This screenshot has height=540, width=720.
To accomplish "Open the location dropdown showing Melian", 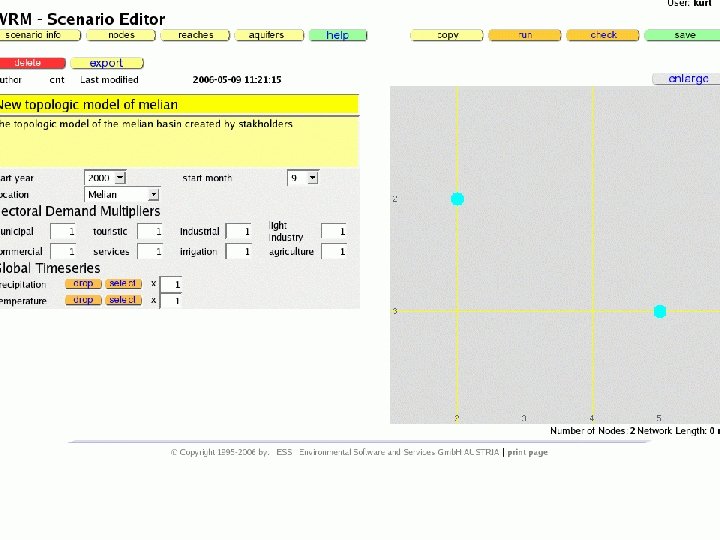I will pyautogui.click(x=122, y=195).
